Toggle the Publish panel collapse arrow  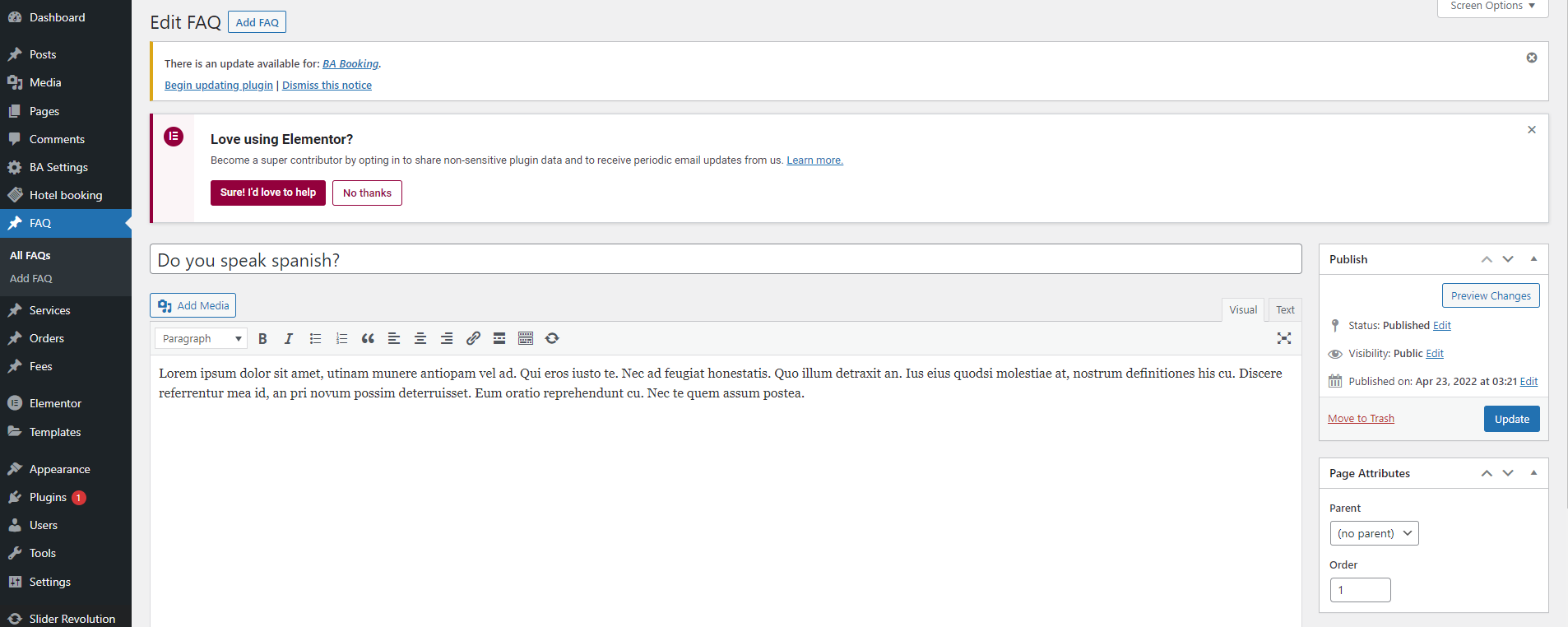click(1533, 259)
